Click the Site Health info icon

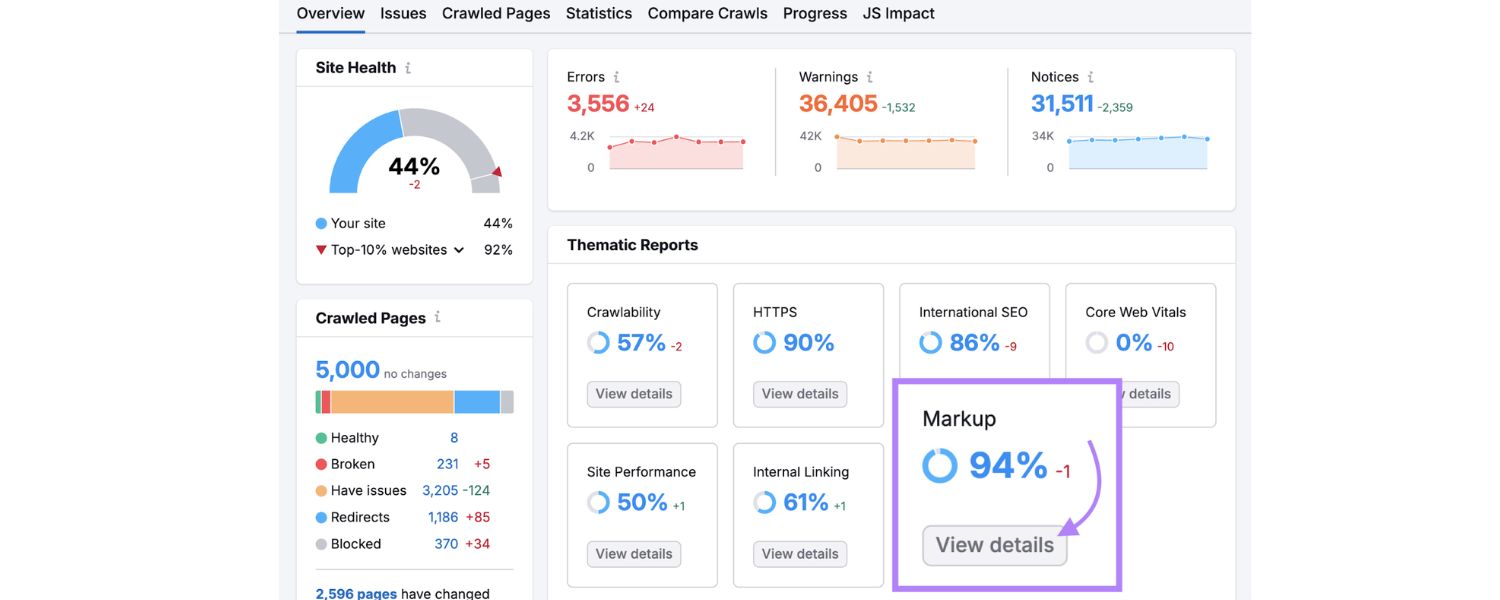[406, 67]
